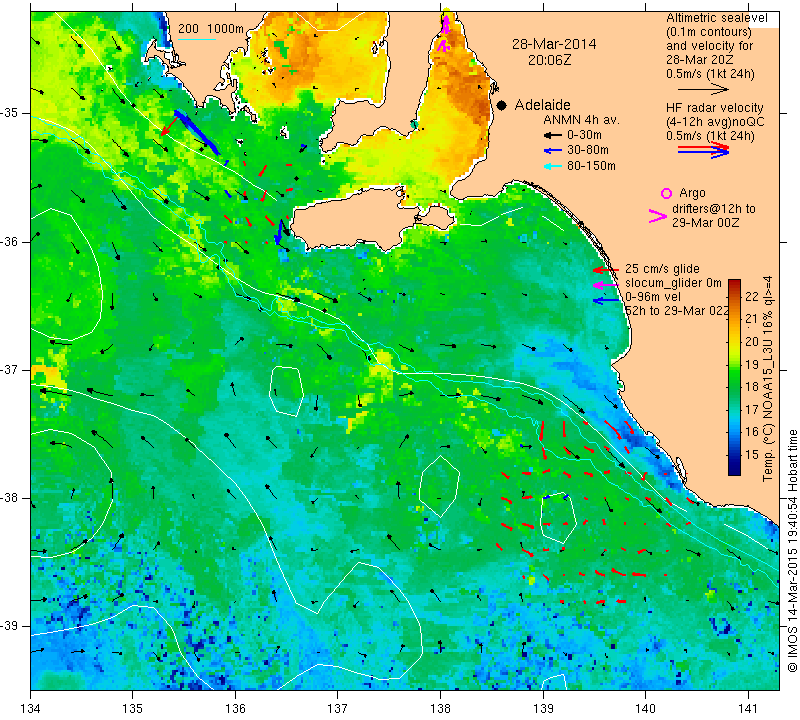Image resolution: width=800 pixels, height=720 pixels.
Task: Click the colorbar tick label 17
Action: pyautogui.click(x=752, y=410)
